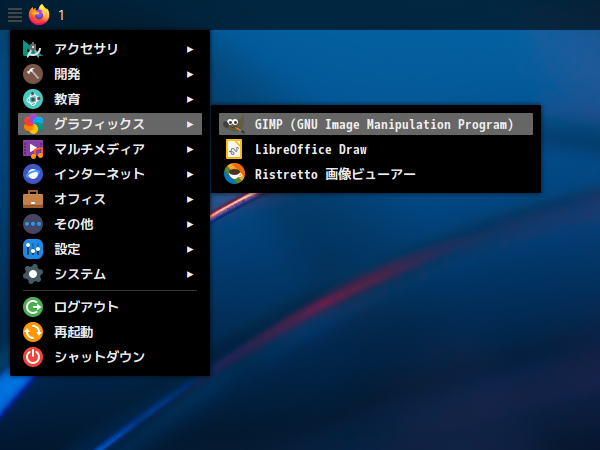
Task: Switch to workspace 1 in panel
Action: (61, 15)
